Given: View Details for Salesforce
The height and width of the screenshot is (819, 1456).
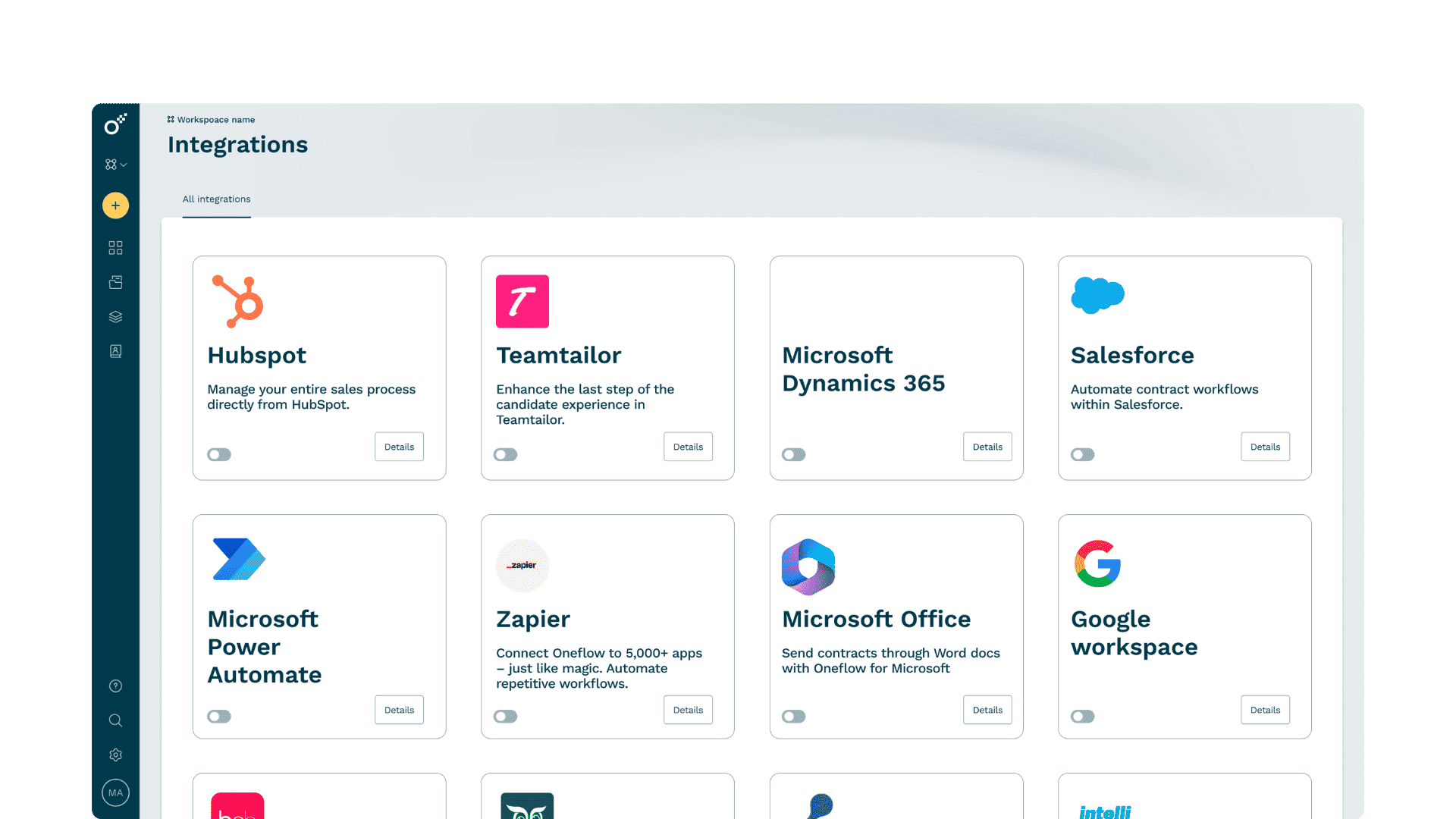Looking at the screenshot, I should (1265, 447).
